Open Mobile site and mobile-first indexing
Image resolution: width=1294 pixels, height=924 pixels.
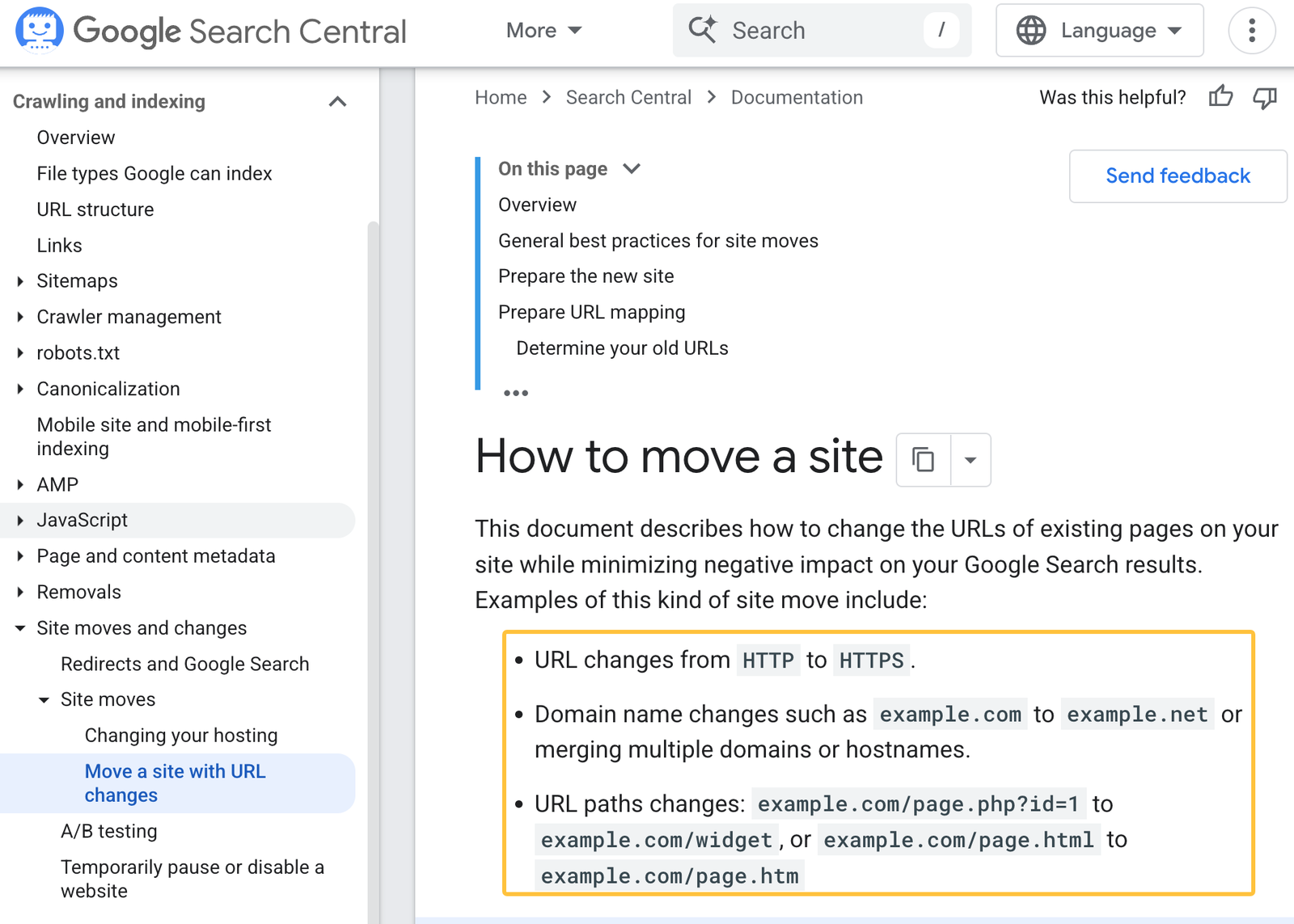tap(154, 437)
